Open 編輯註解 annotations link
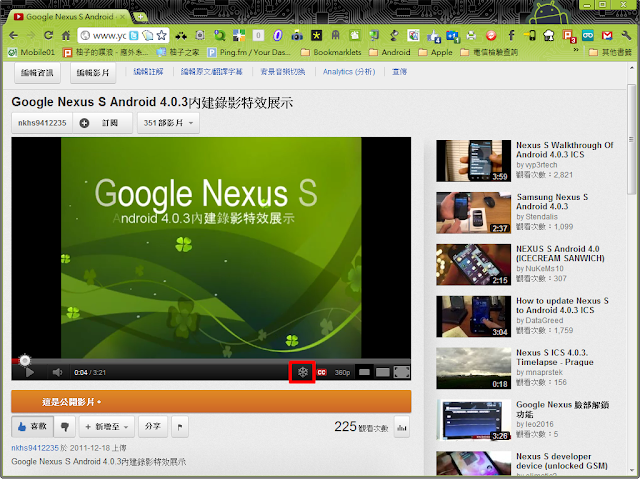The image size is (640, 480). (x=148, y=72)
